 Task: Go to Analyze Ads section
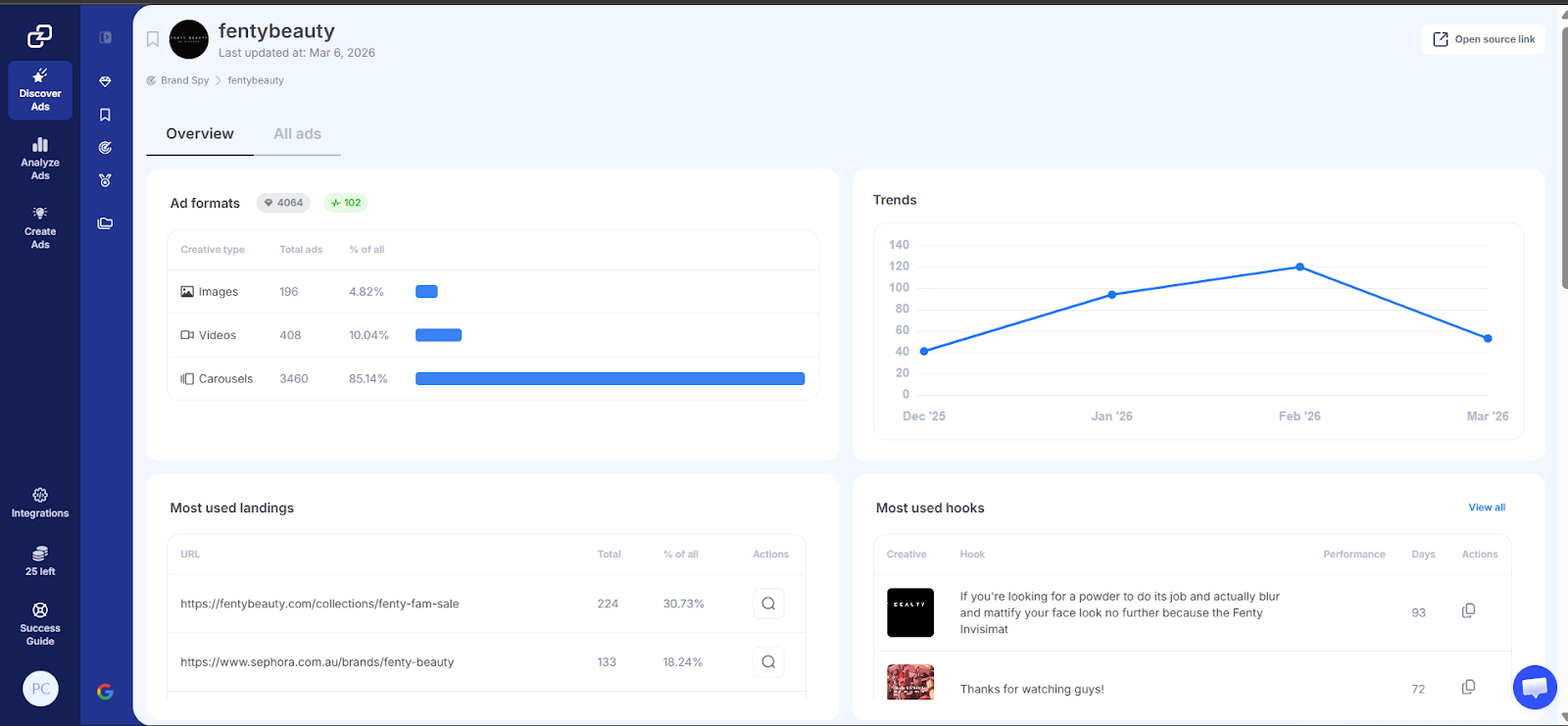(x=40, y=159)
